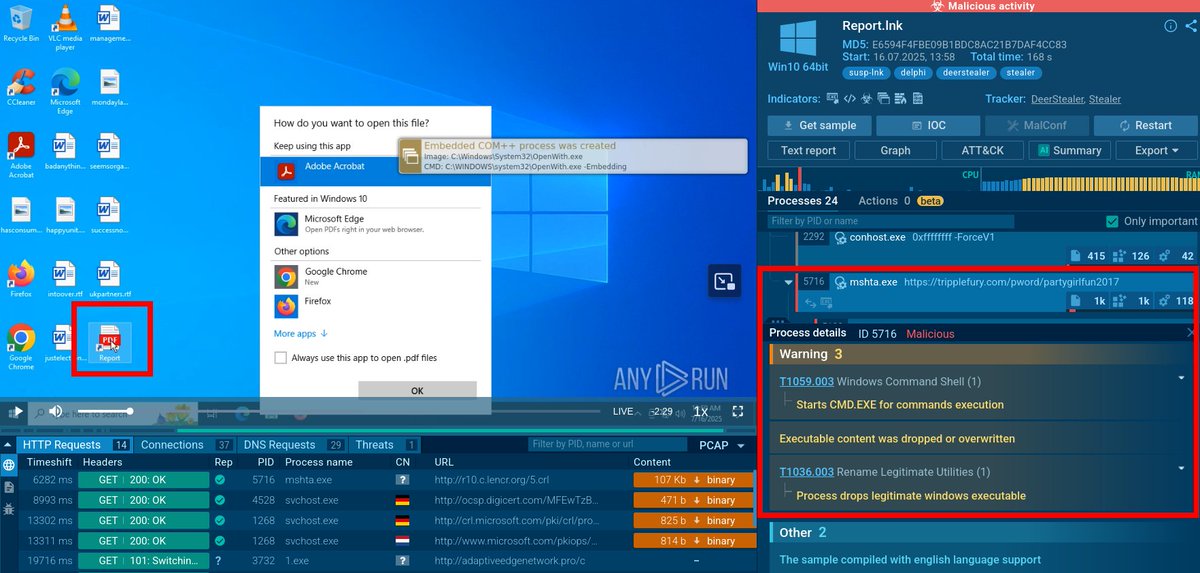Image resolution: width=1200 pixels, height=573 pixels.
Task: Select the successno... desktop document
Action: 109,215
